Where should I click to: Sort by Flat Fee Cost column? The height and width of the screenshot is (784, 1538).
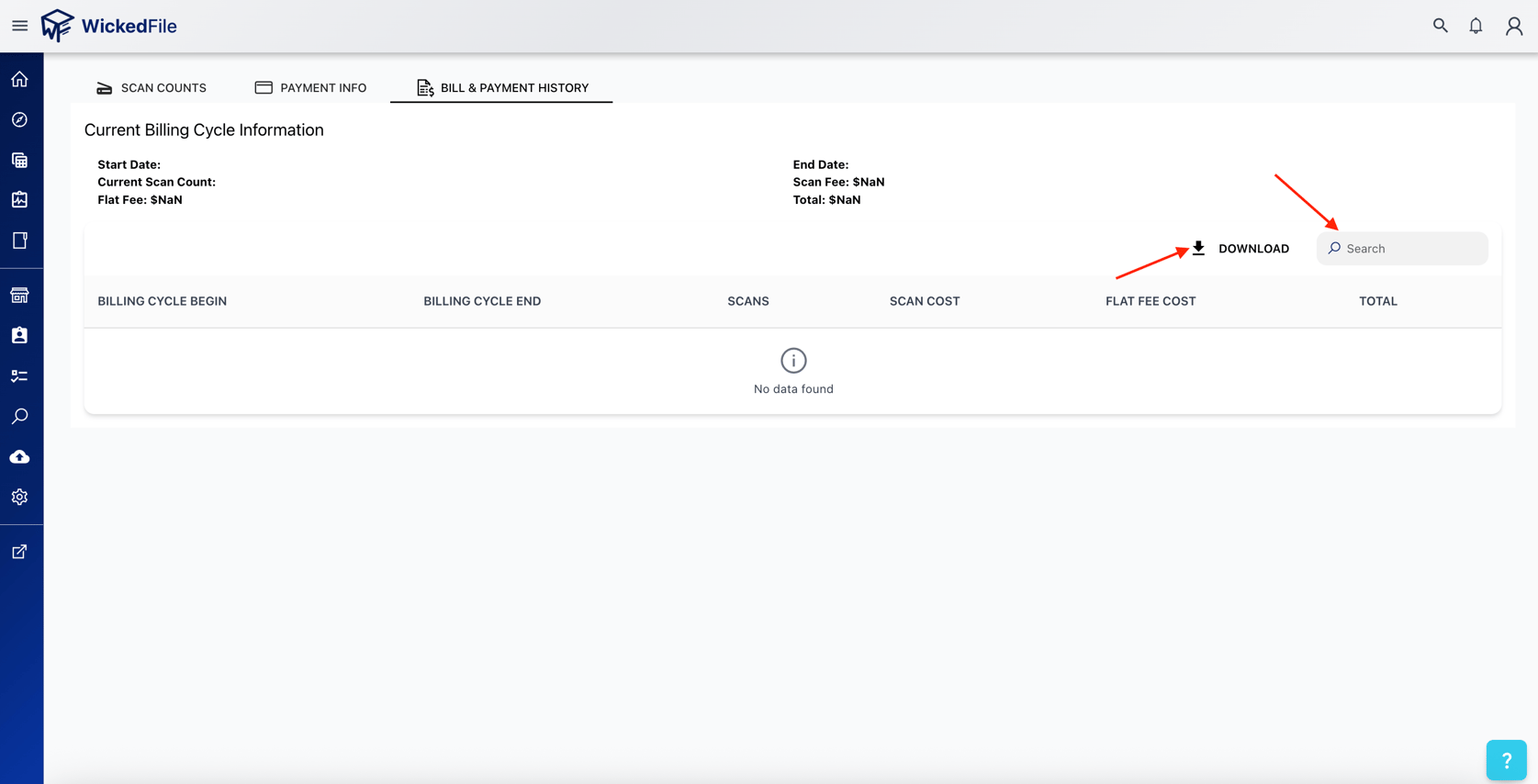point(1151,301)
